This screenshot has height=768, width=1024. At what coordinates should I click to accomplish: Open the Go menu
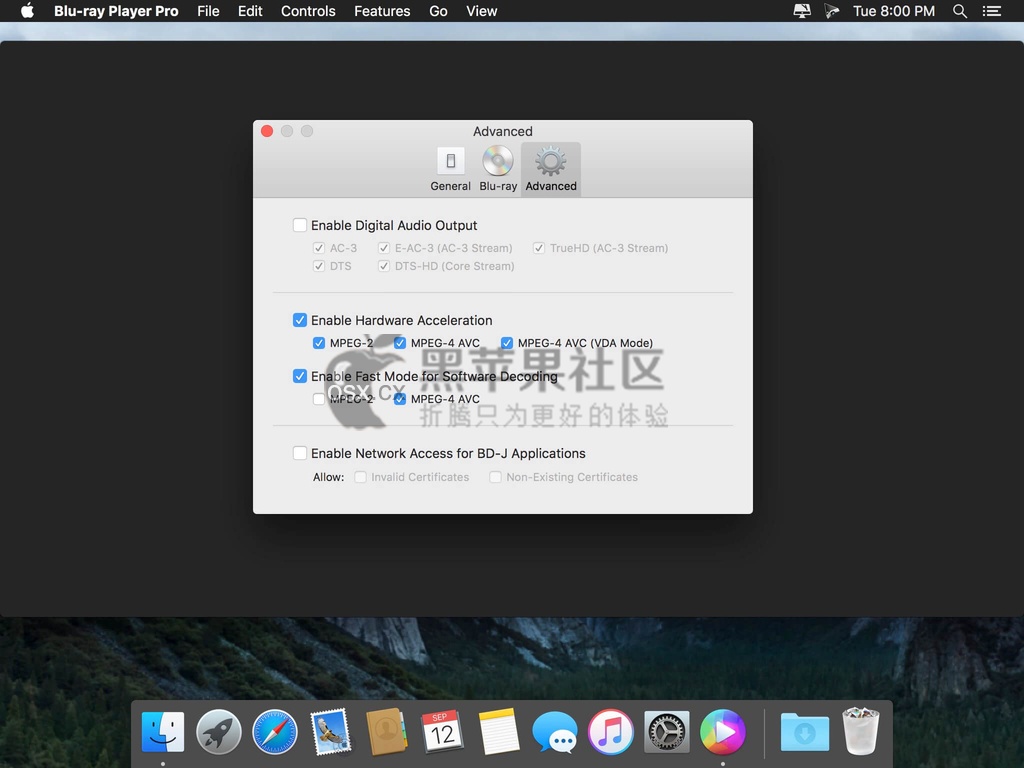(x=438, y=11)
